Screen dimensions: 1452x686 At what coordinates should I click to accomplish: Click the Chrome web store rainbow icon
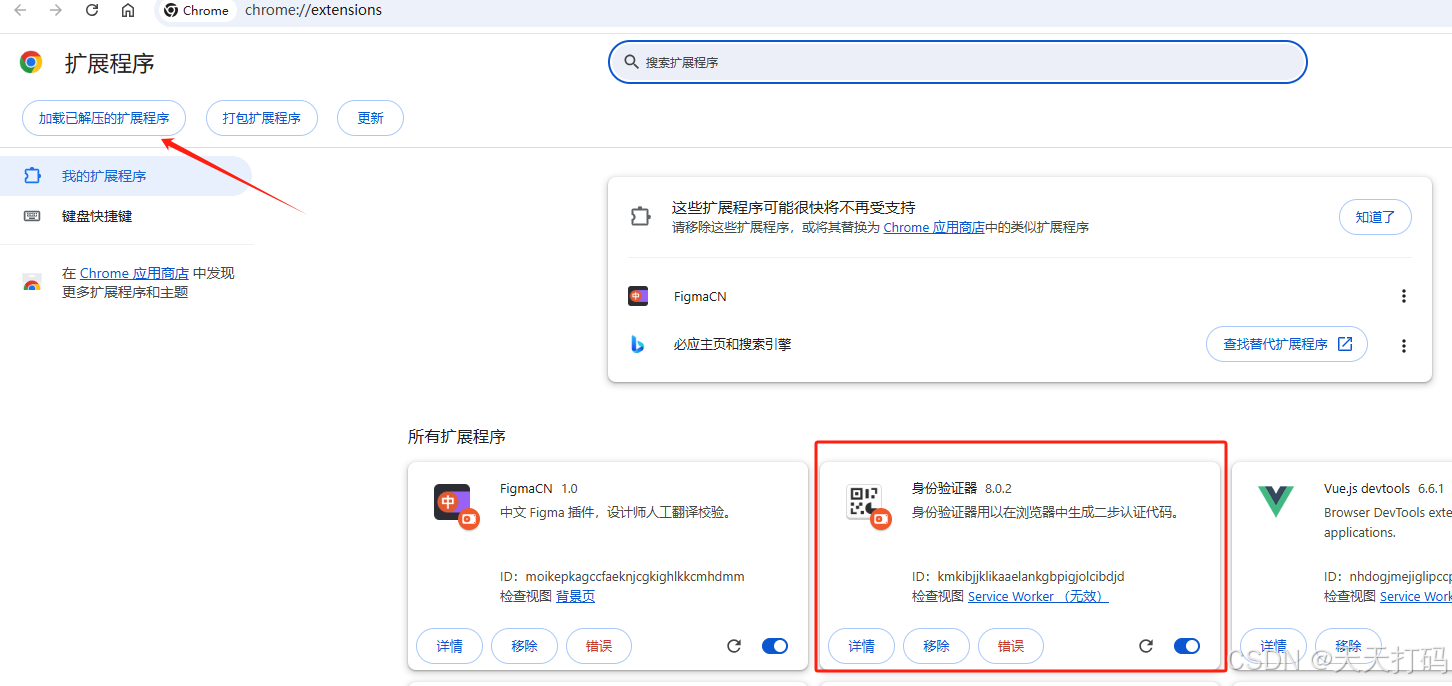coord(32,283)
